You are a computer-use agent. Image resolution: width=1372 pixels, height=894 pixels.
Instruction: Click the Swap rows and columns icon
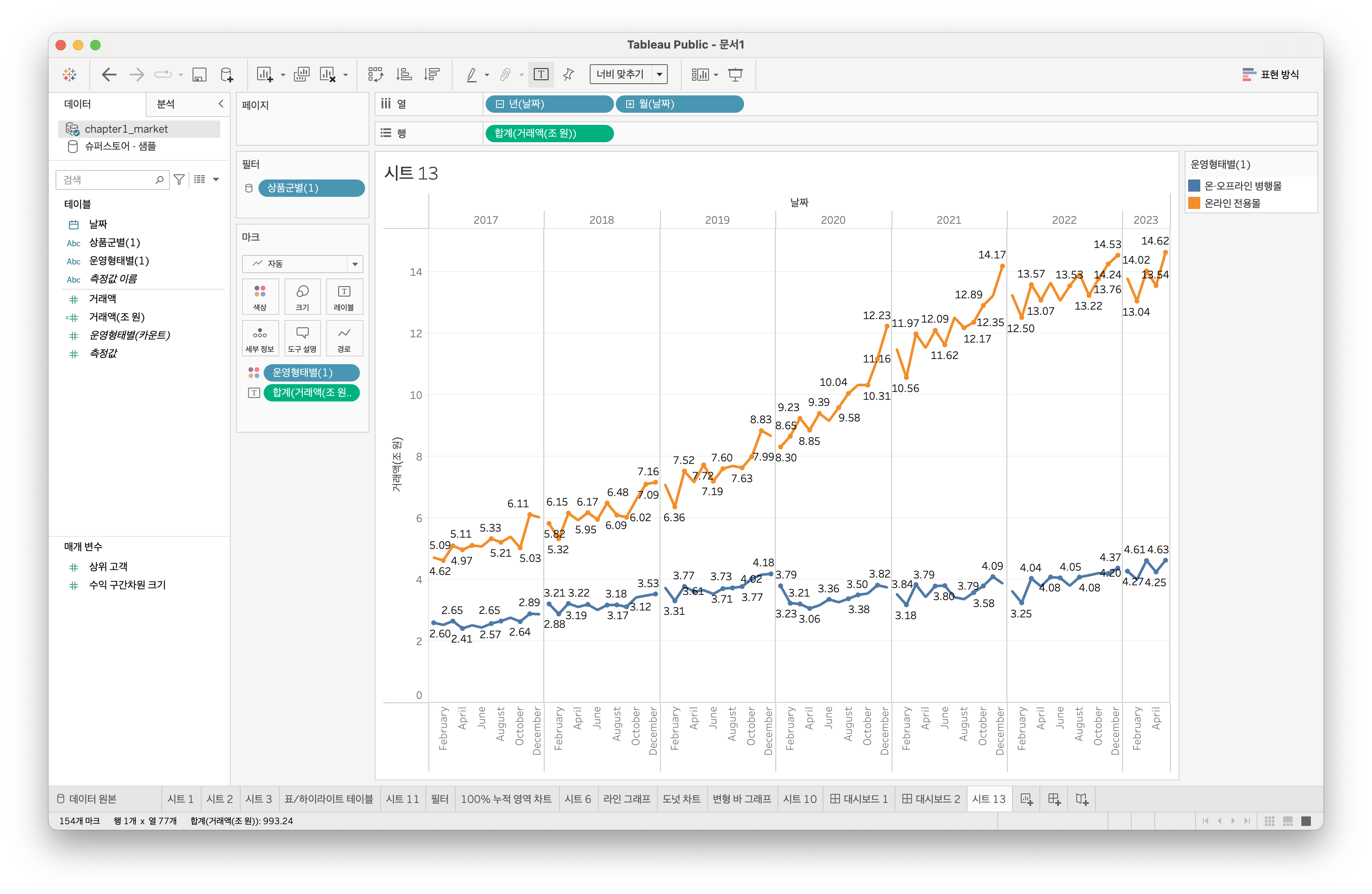point(375,75)
